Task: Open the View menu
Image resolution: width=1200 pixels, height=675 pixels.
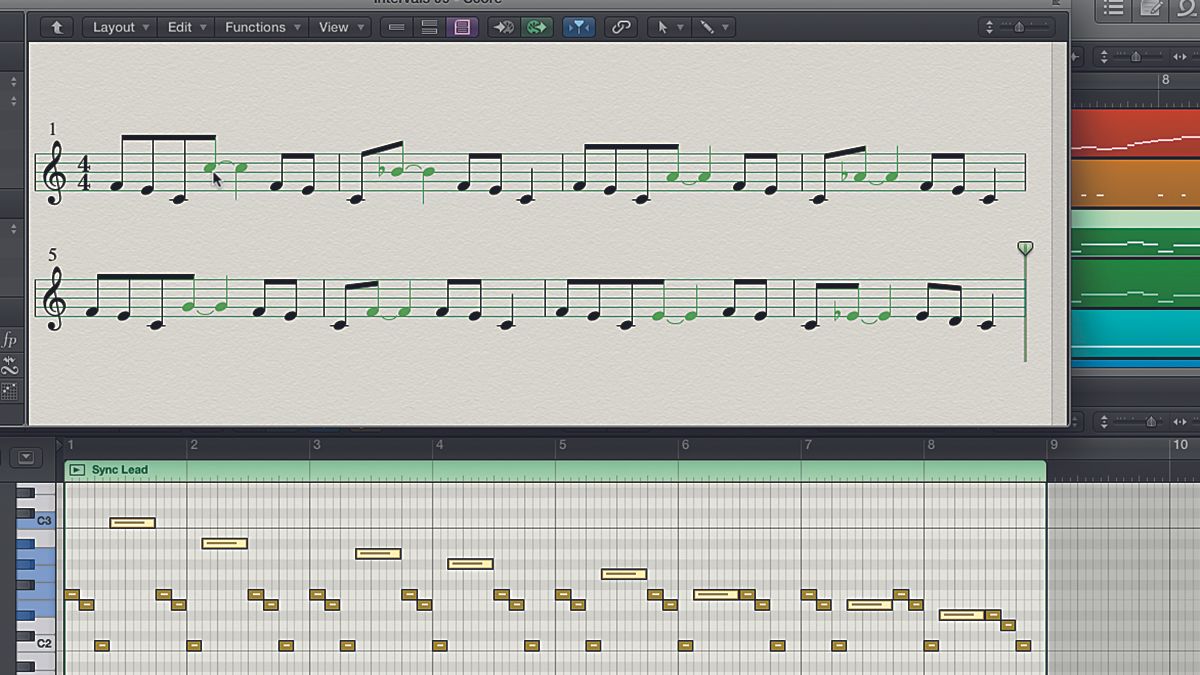Action: (x=334, y=27)
